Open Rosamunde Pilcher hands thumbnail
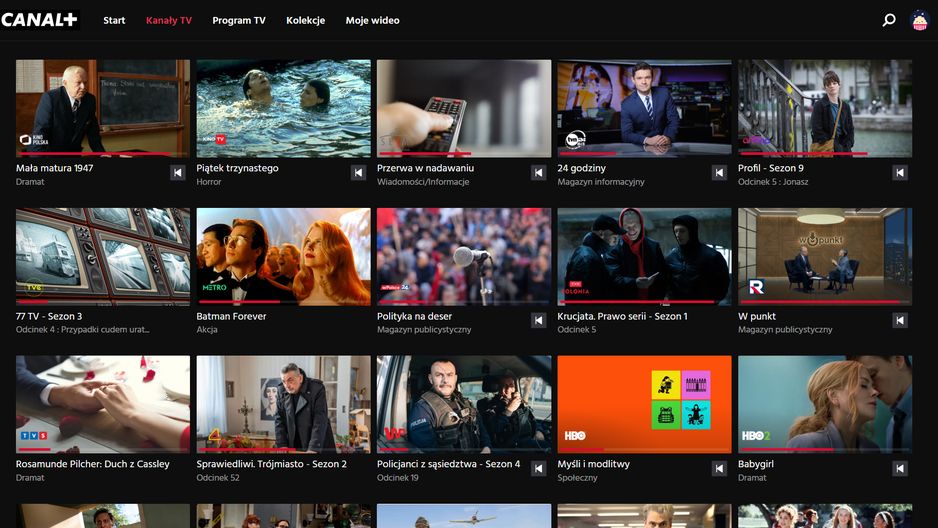Viewport: 938px width, 528px height. coord(103,404)
